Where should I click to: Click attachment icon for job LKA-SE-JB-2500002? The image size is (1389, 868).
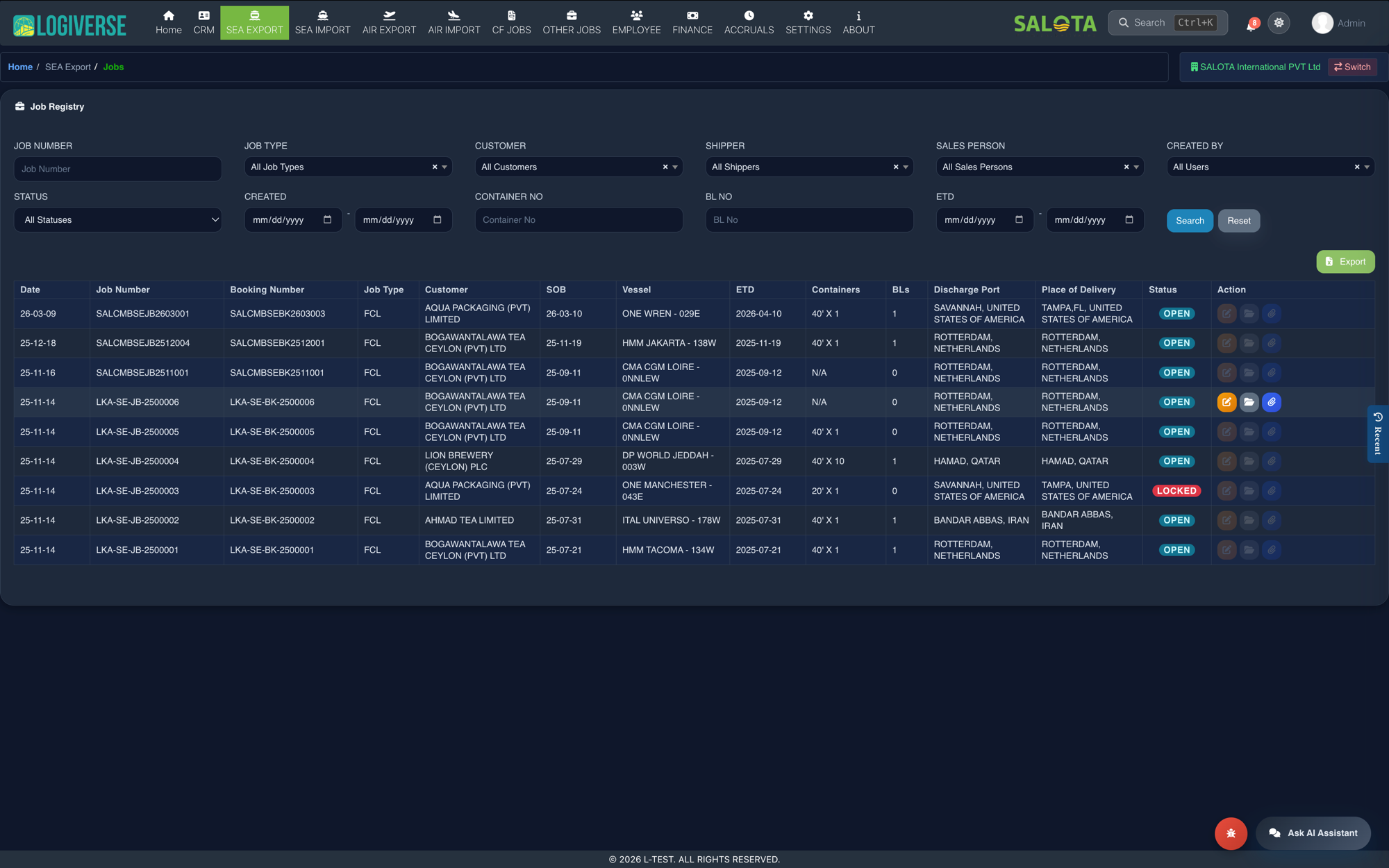[1271, 520]
